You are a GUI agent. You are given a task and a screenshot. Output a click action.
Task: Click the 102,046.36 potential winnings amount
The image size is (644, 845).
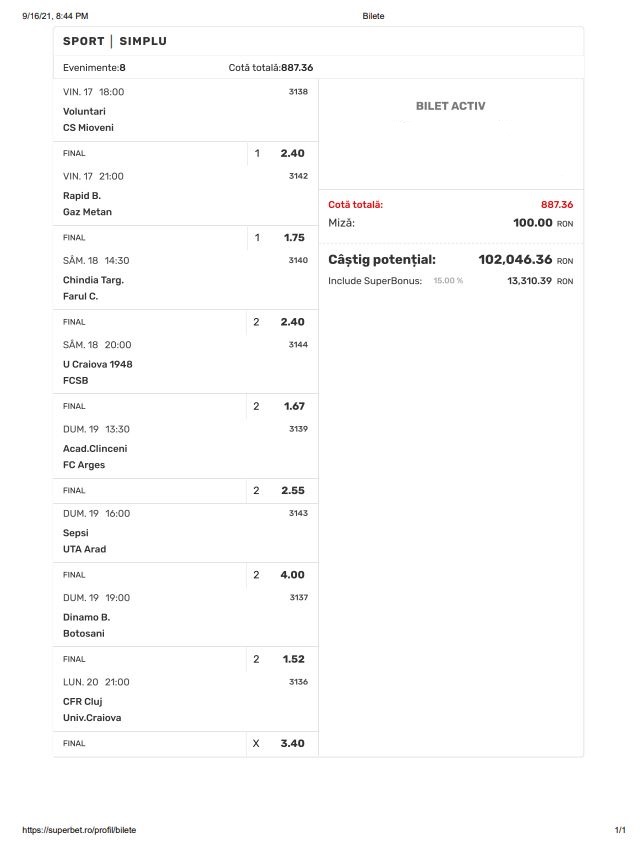tap(515, 260)
